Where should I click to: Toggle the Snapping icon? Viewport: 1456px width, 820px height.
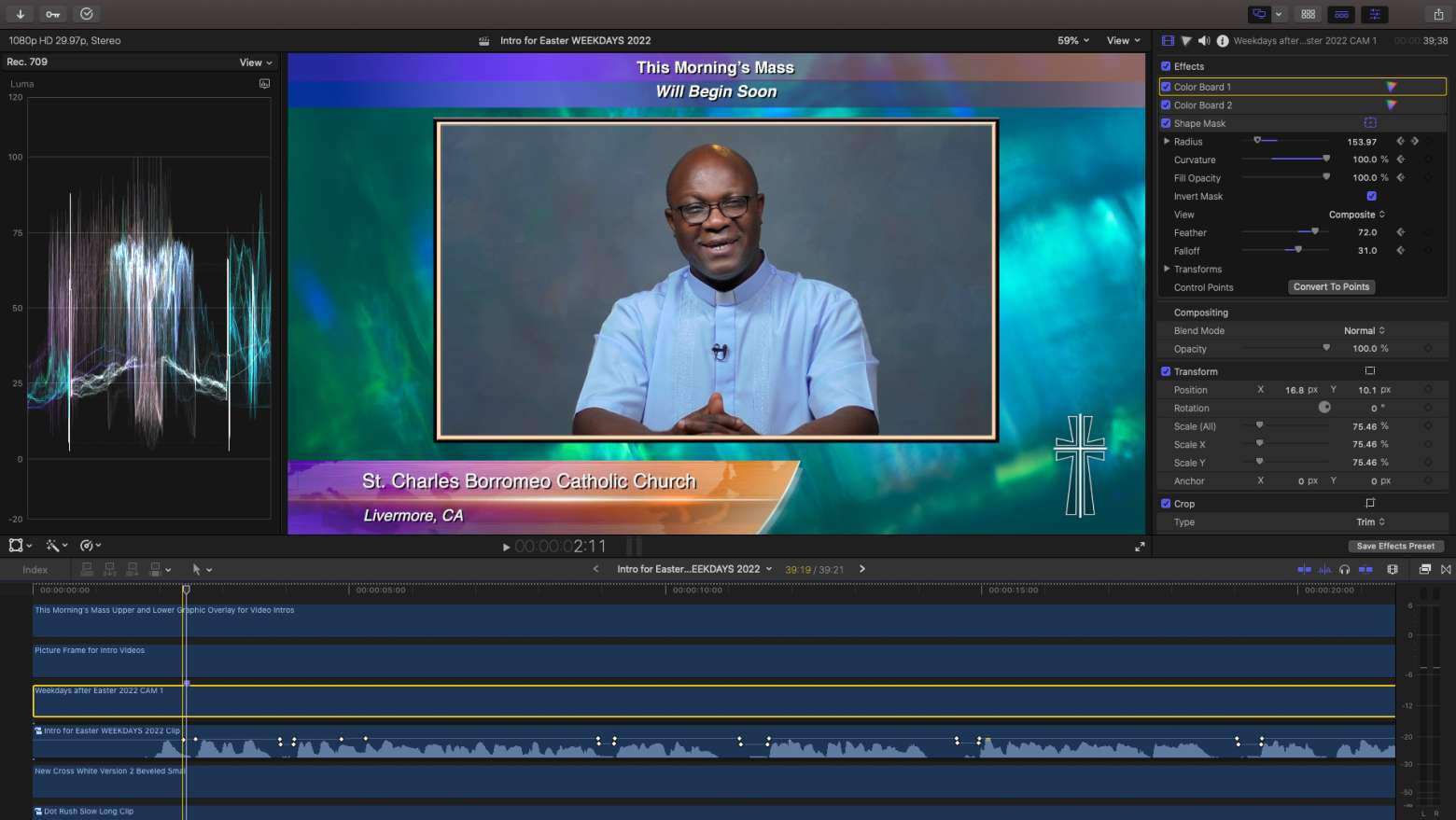pos(1365,569)
